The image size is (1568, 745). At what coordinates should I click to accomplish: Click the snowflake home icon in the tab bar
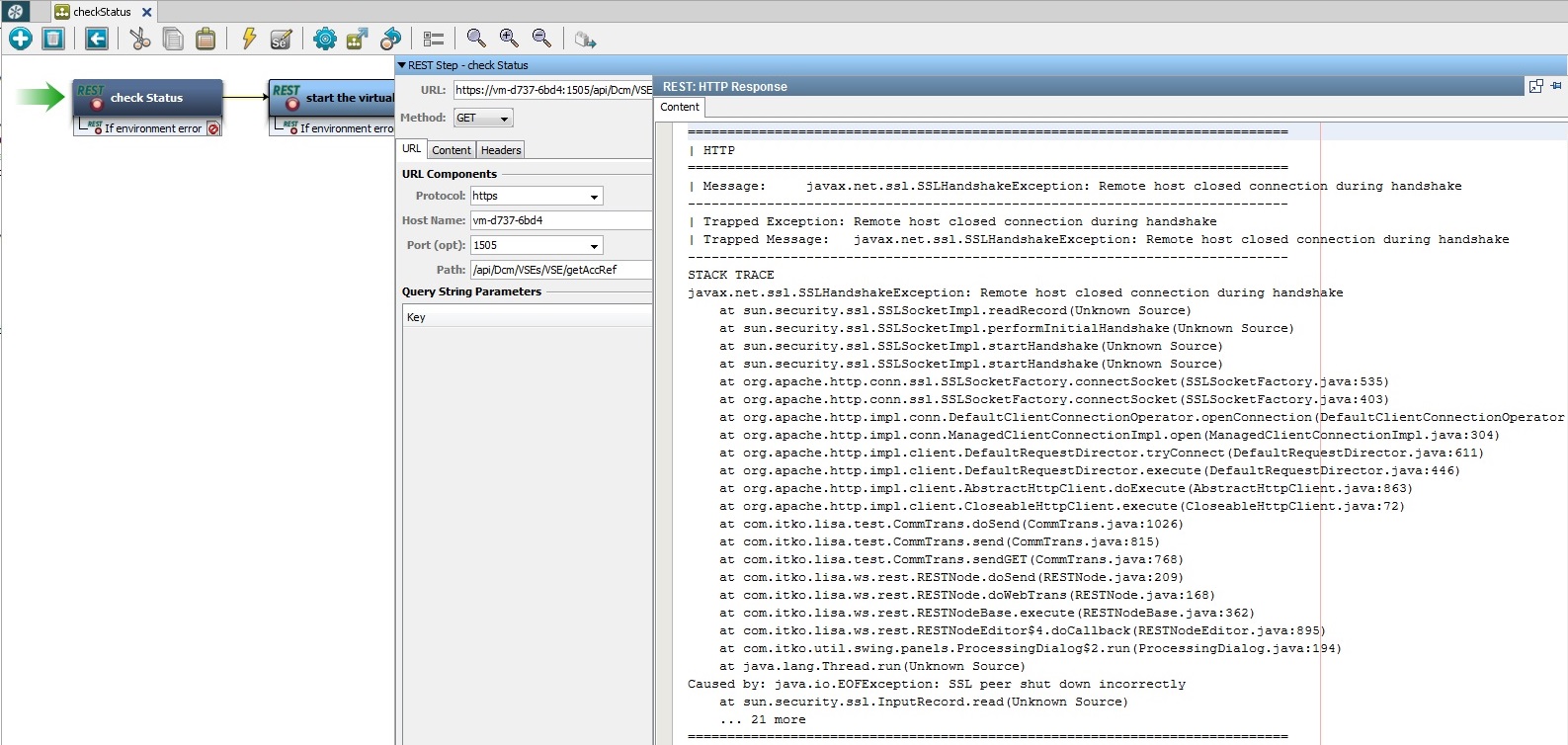coord(14,12)
